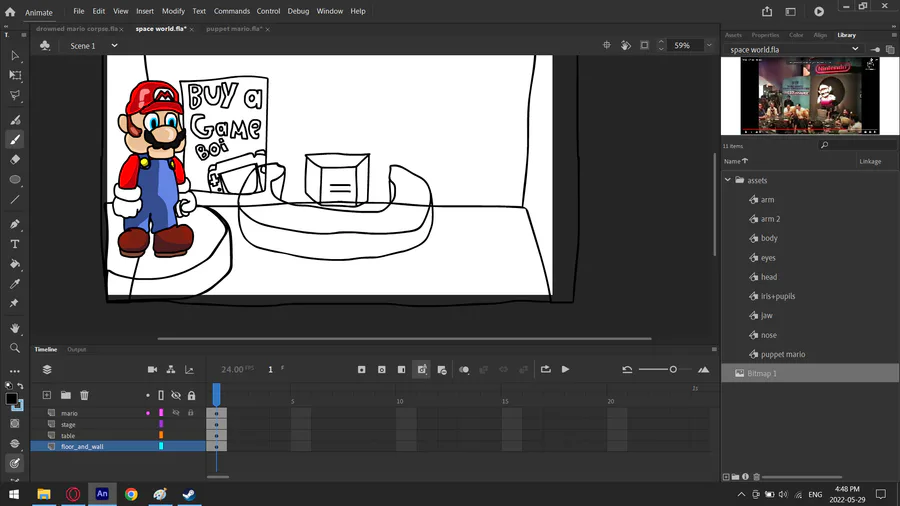The image size is (900, 506).
Task: Show parenting view in timeline
Action: (170, 369)
